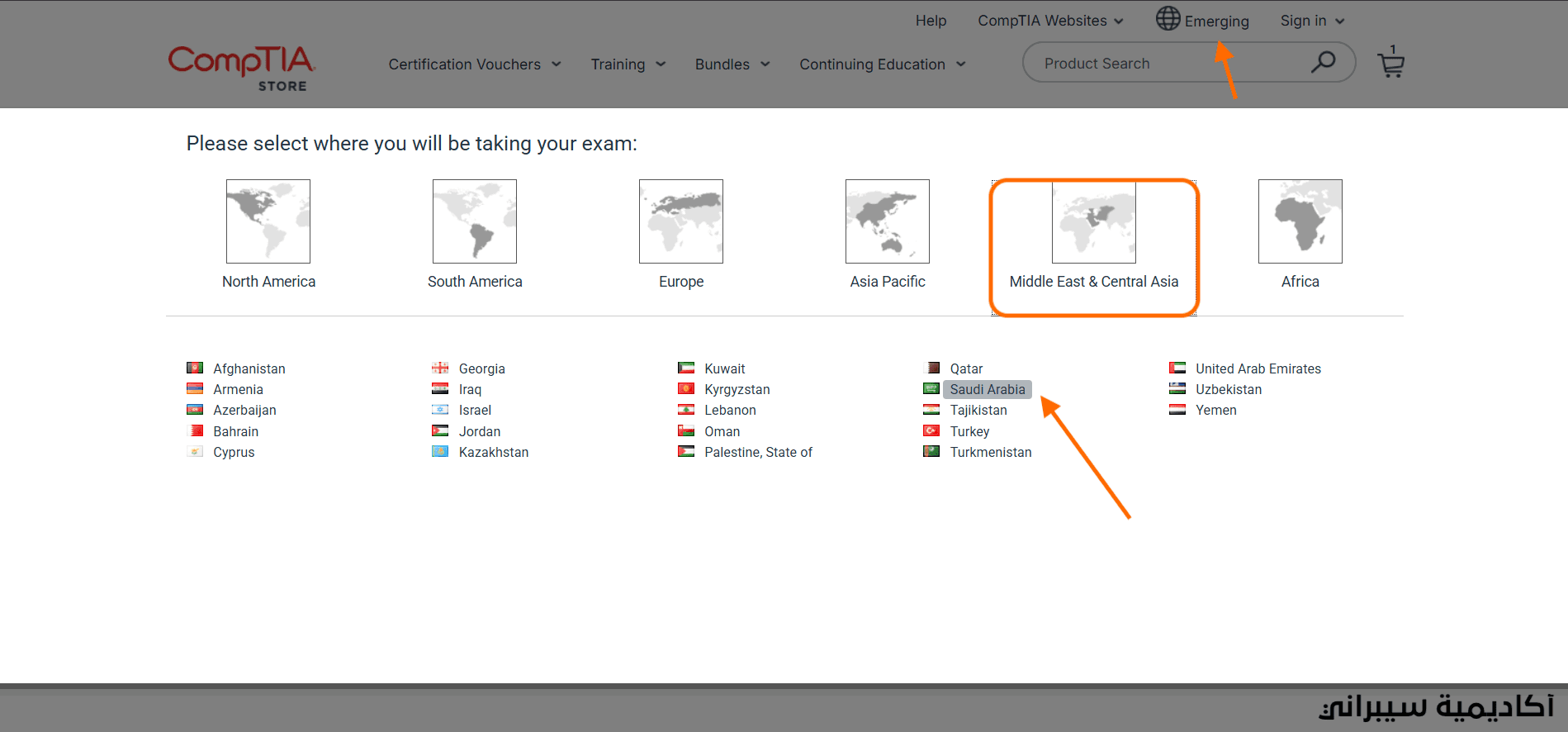Click the Yemen flag icon
Viewport: 1568px width, 732px height.
point(1177,409)
